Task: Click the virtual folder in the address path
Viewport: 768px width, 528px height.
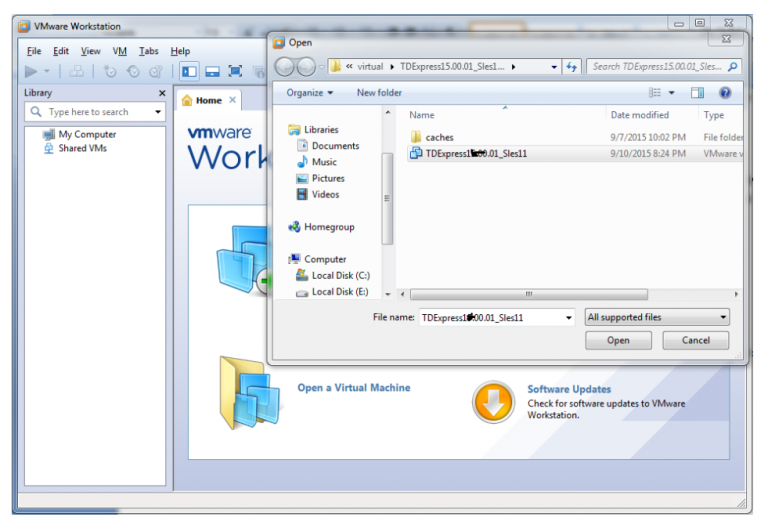Action: (370, 67)
